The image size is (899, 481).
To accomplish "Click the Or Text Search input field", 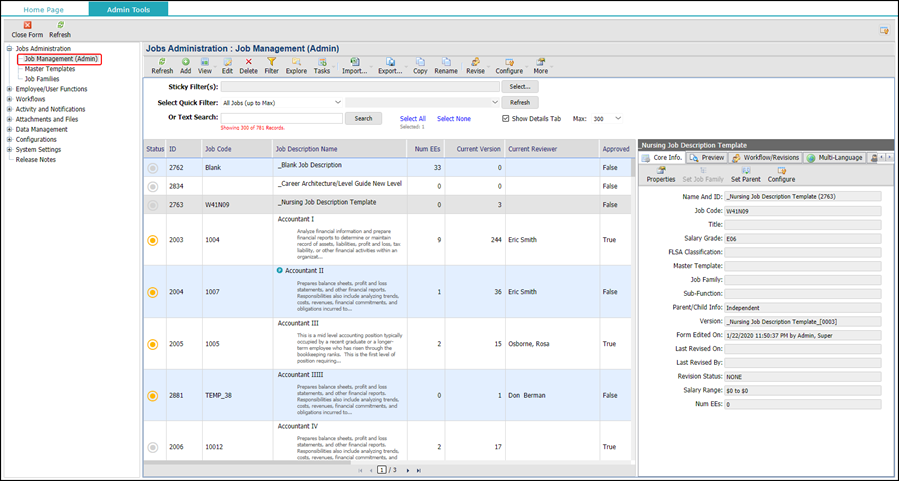I will (282, 118).
